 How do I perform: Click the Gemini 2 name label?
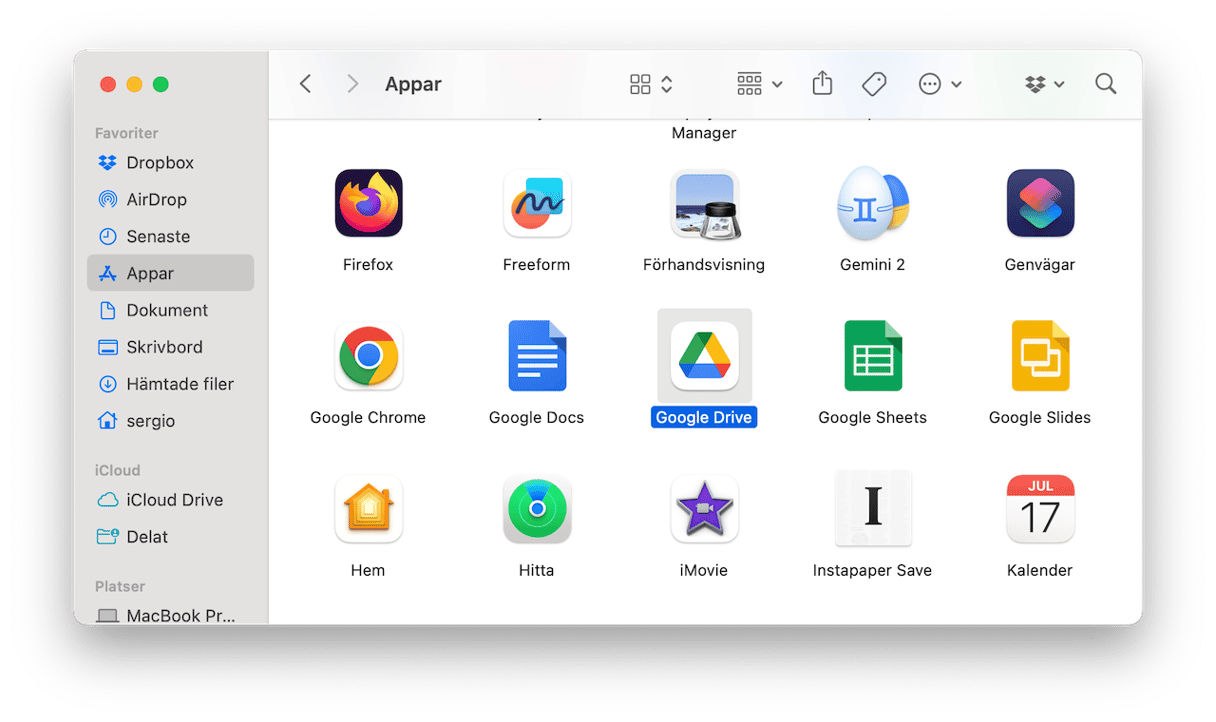pyautogui.click(x=872, y=265)
